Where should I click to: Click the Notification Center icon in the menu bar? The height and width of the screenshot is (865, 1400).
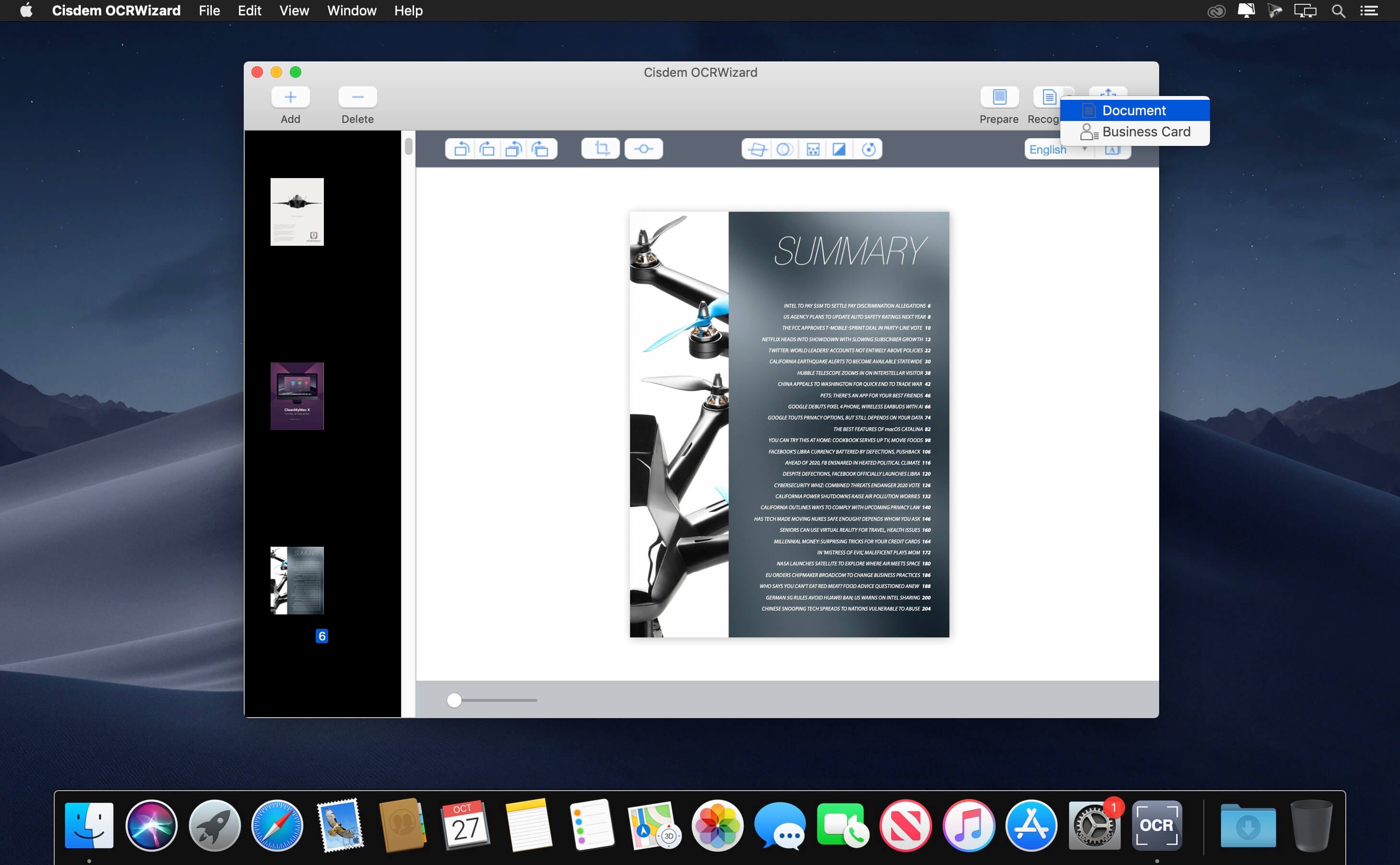1368,10
